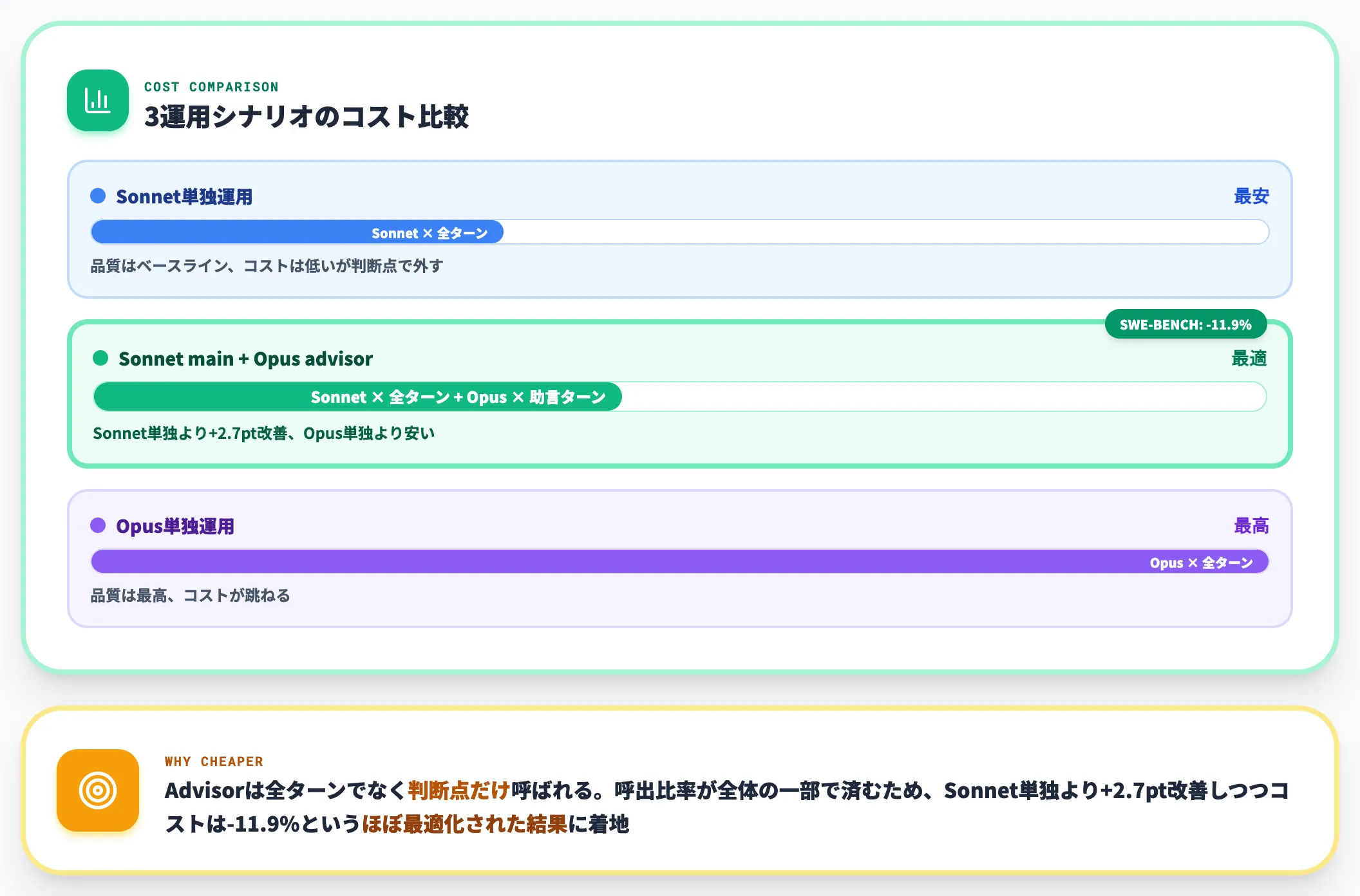
Task: Click the orange target icon
Action: tap(98, 790)
